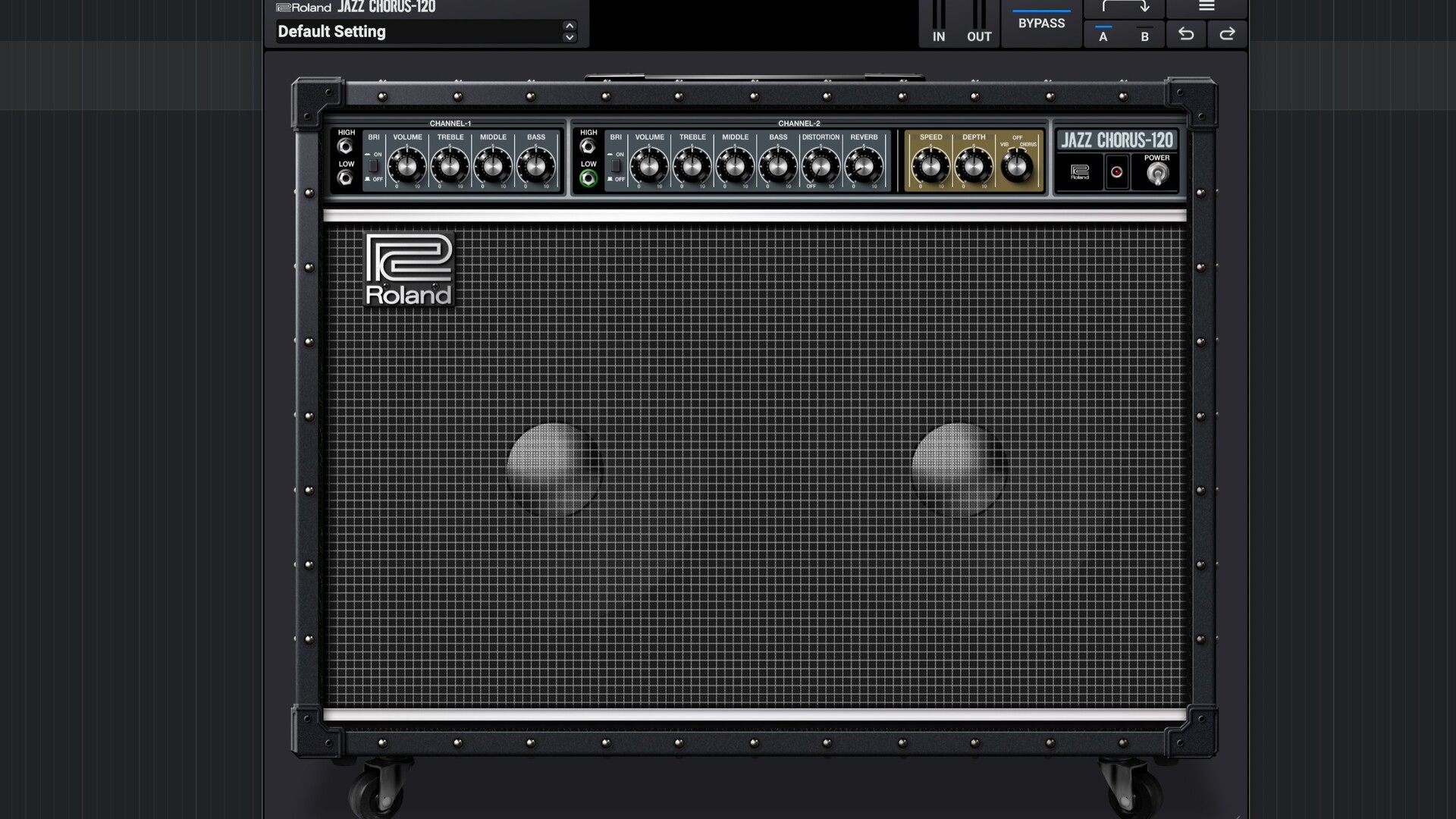The width and height of the screenshot is (1456, 819).
Task: Toggle the BYPASS button
Action: [x=1041, y=24]
